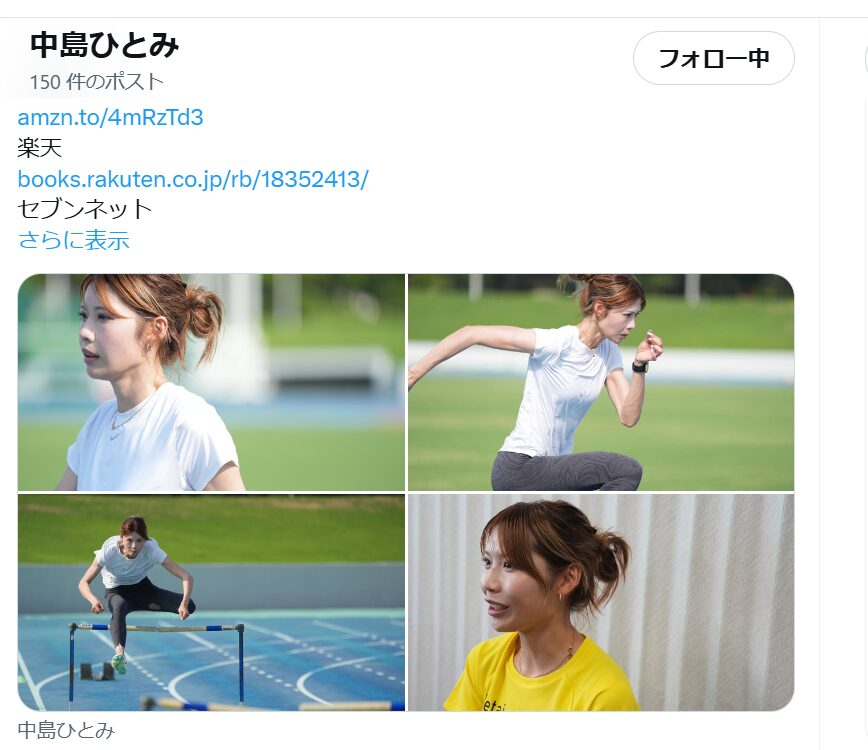Expand post text with さらに表示

pos(74,240)
